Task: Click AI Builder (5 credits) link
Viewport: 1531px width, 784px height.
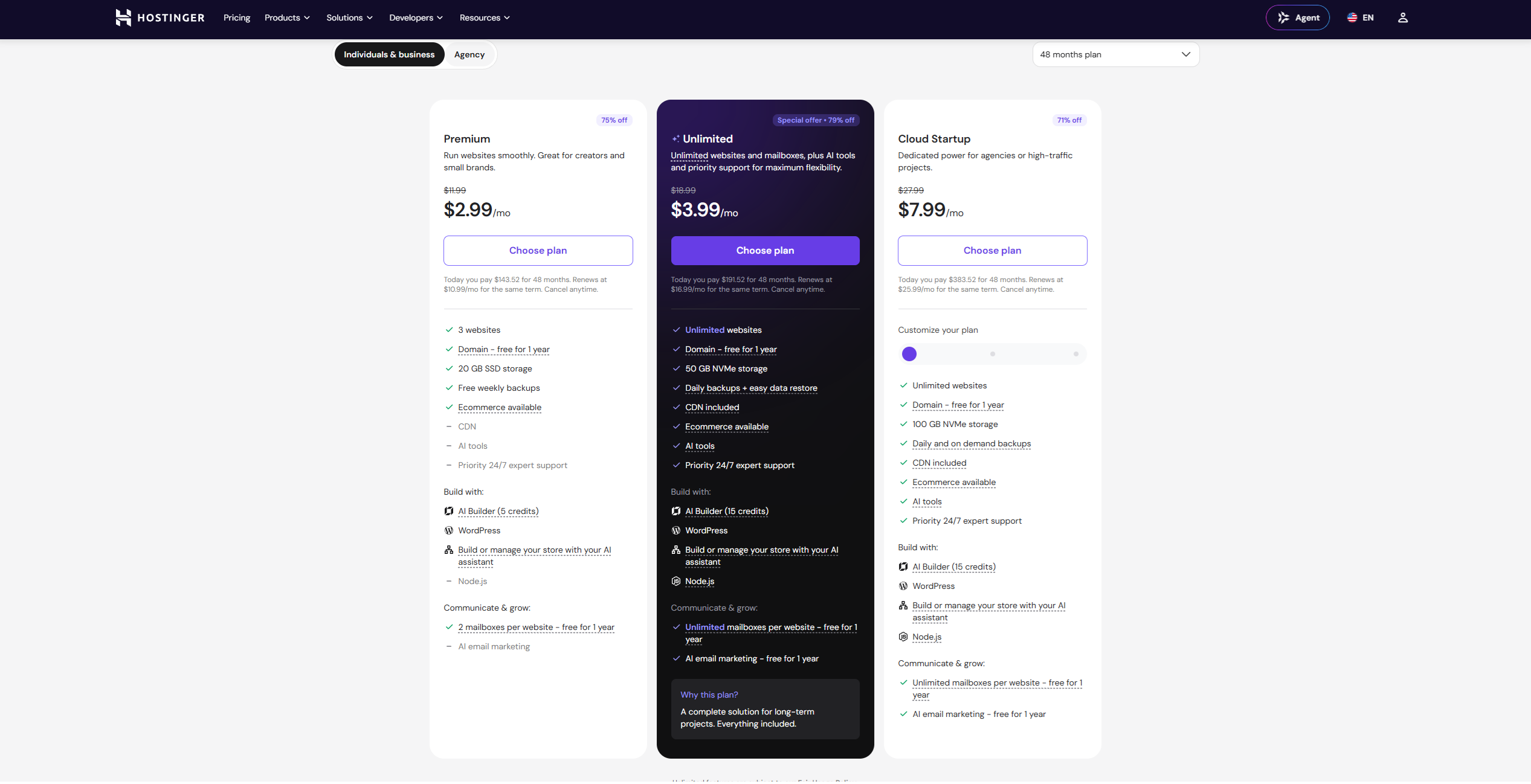Action: (498, 511)
